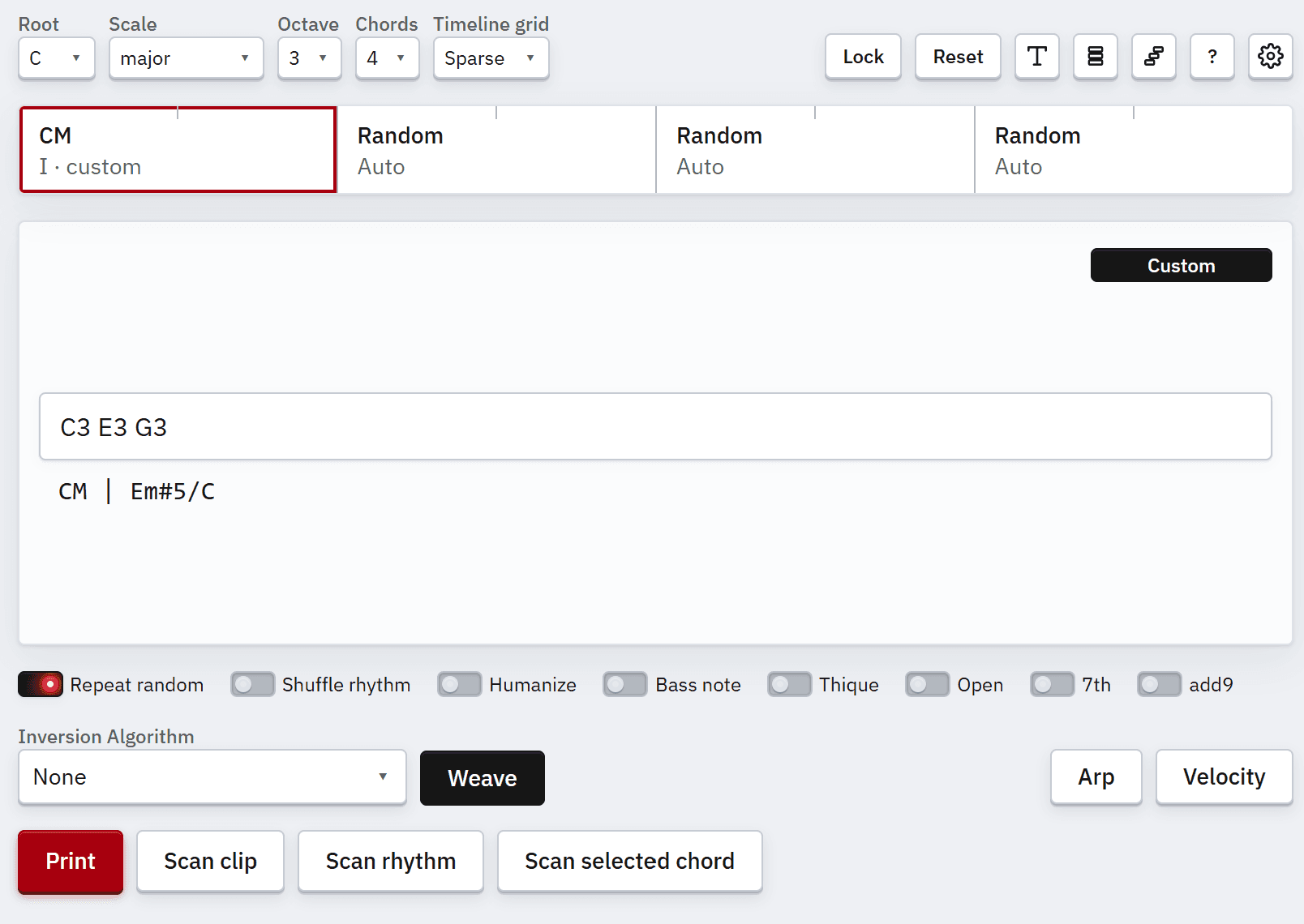Expand the Inversion Algorithm dropdown
Screen dimensions: 1304x924
coord(212,777)
